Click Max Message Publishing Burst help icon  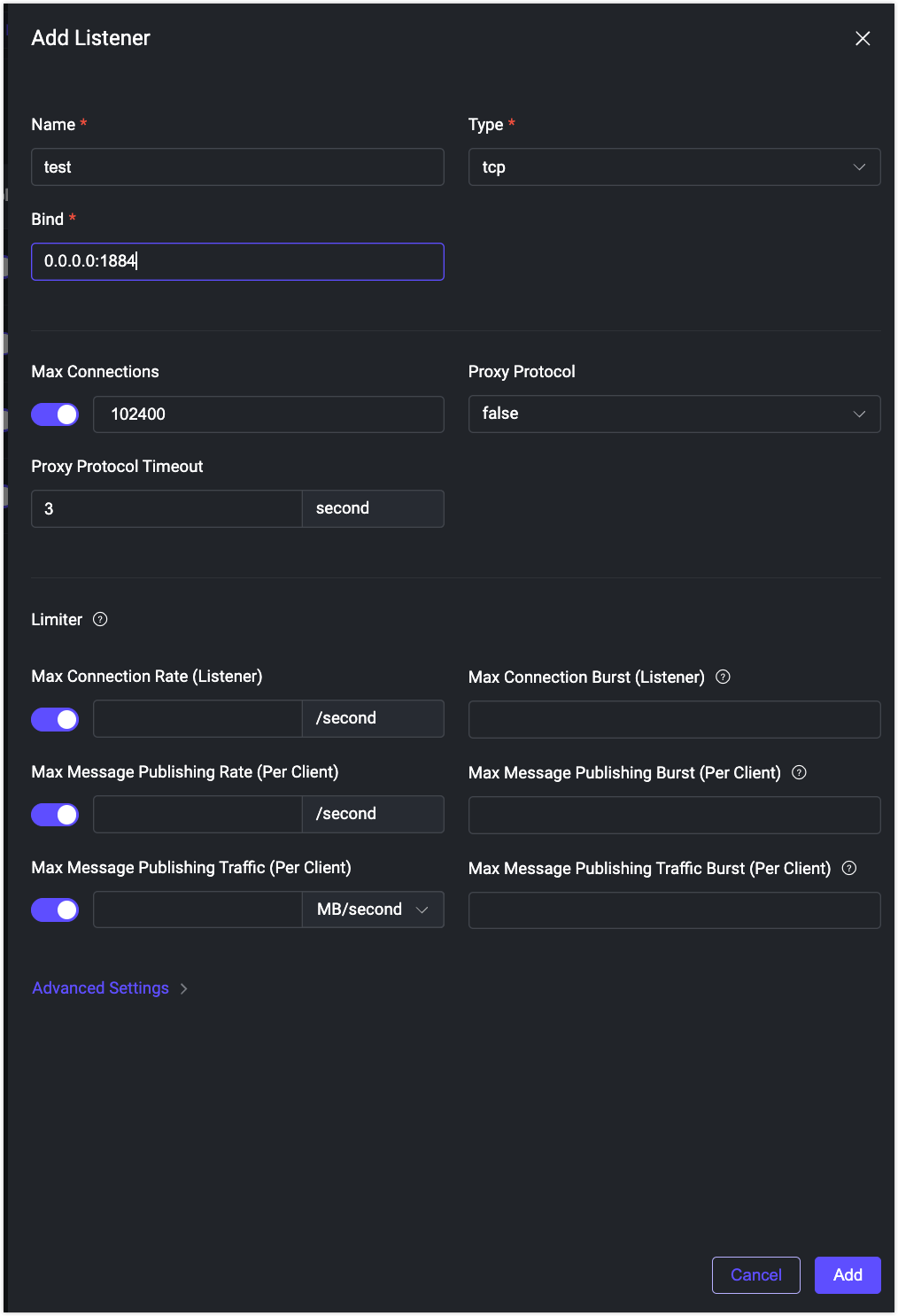(799, 772)
